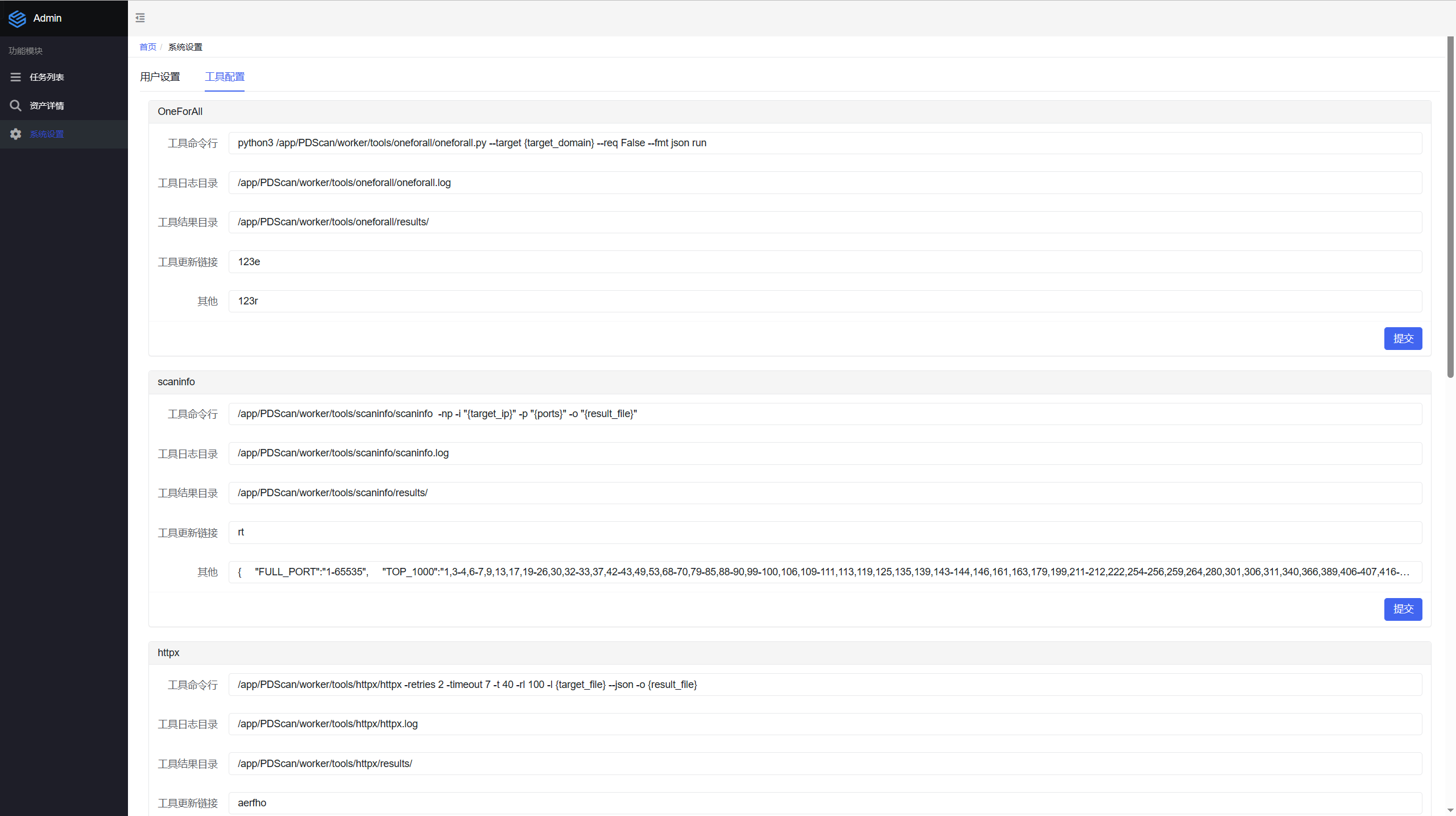Viewport: 1456px width, 816px height.
Task: Click the Admin logo icon
Action: pos(17,19)
